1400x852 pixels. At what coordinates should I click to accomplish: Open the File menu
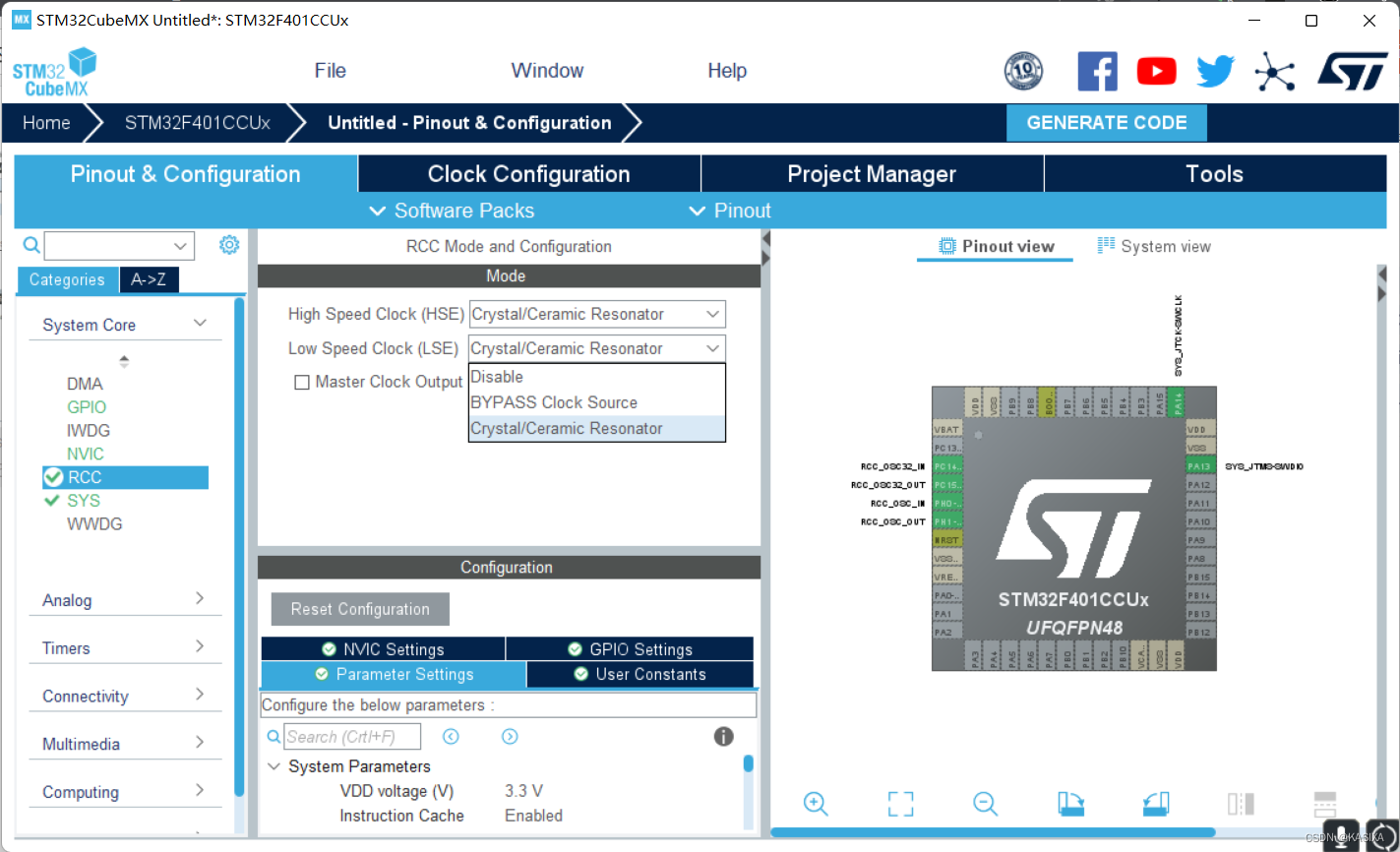331,71
